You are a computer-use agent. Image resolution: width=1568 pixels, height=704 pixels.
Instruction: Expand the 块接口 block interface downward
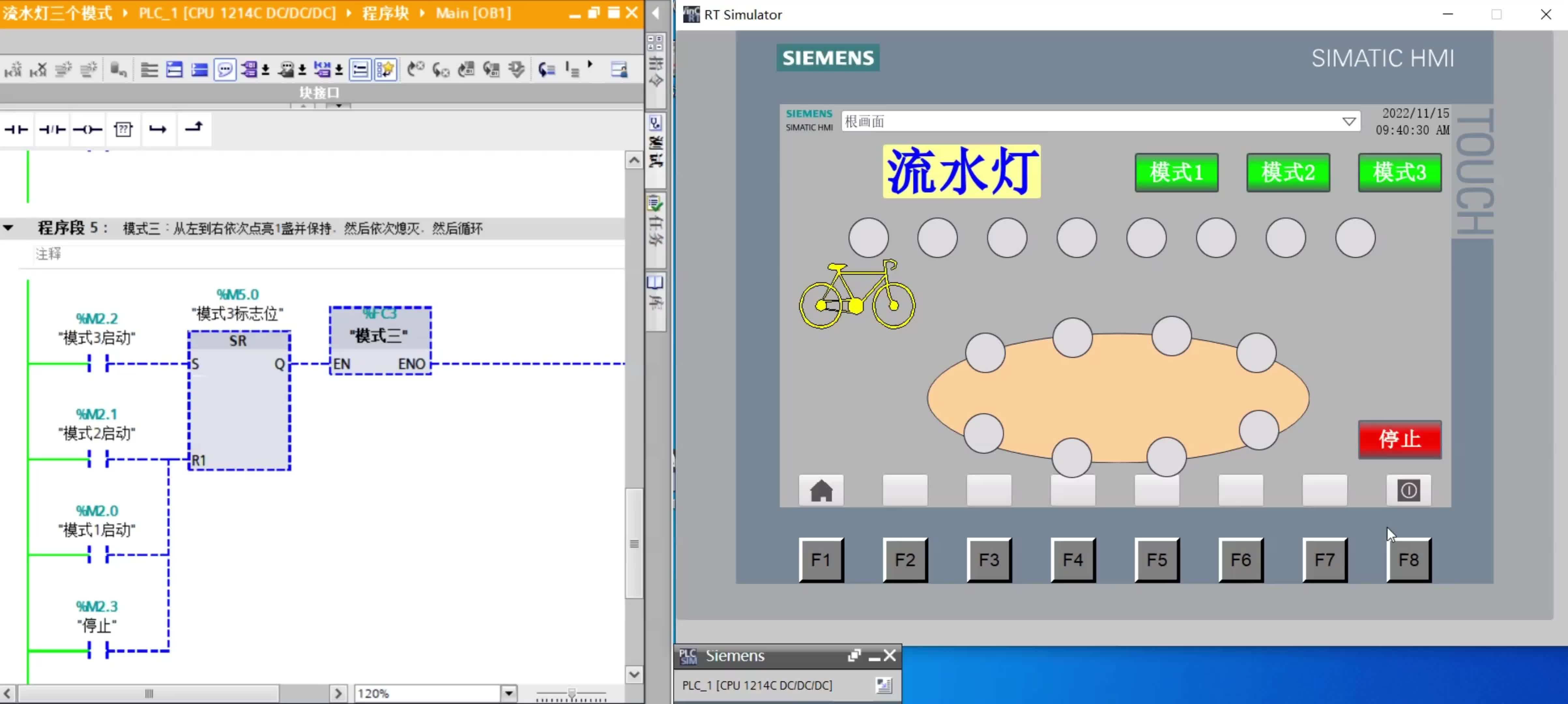coord(339,106)
